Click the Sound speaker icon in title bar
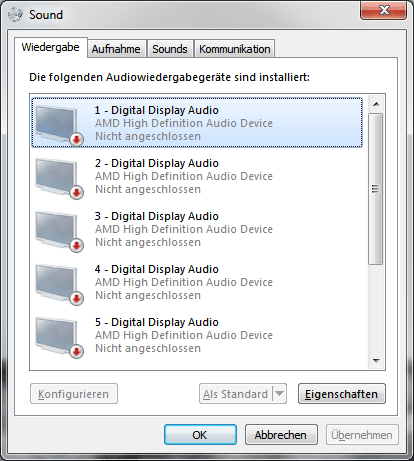The height and width of the screenshot is (461, 414). click(x=15, y=15)
